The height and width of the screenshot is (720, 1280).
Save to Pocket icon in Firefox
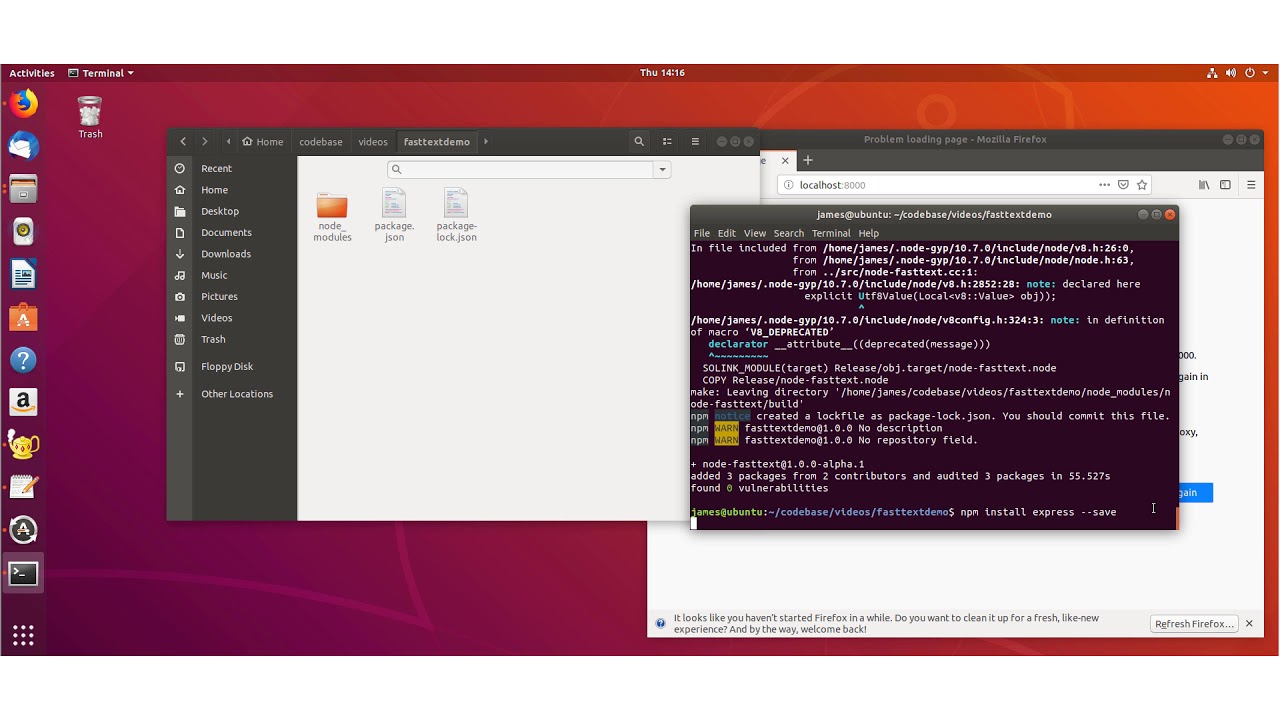1123,185
